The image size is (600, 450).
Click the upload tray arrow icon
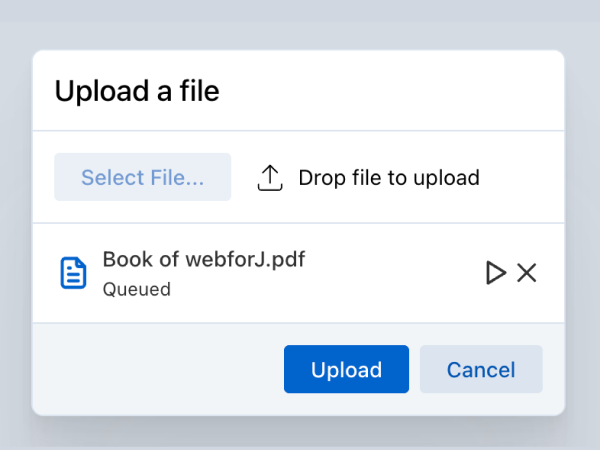point(271,178)
